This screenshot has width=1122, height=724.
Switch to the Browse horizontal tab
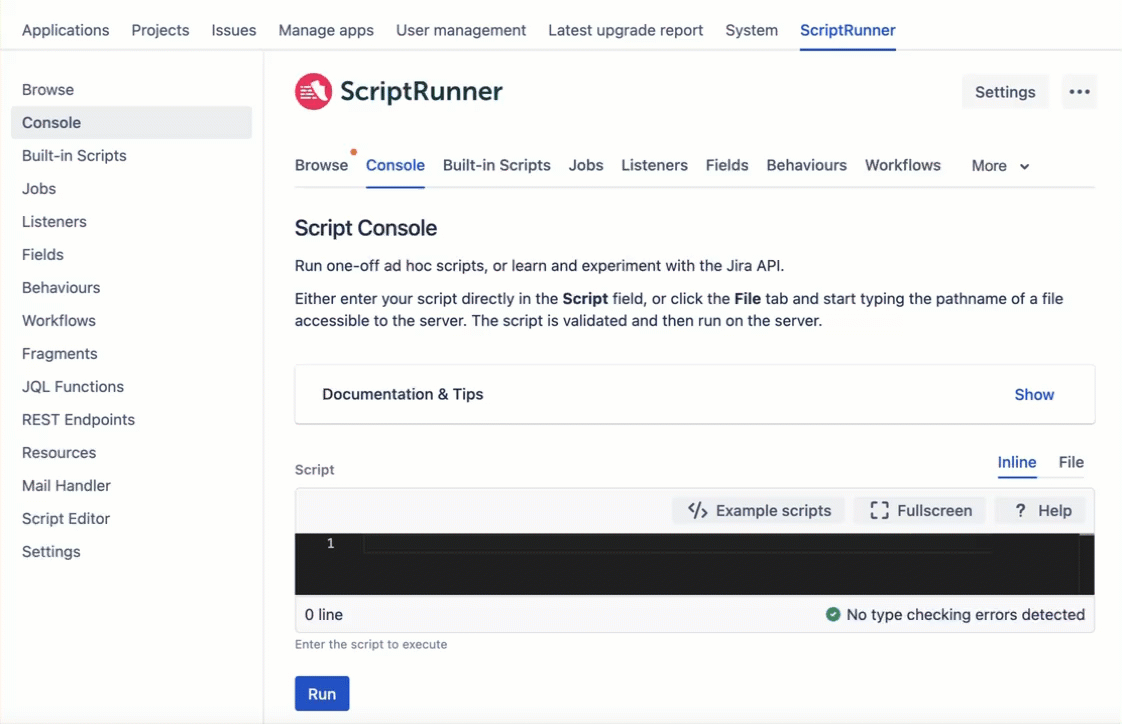(321, 165)
